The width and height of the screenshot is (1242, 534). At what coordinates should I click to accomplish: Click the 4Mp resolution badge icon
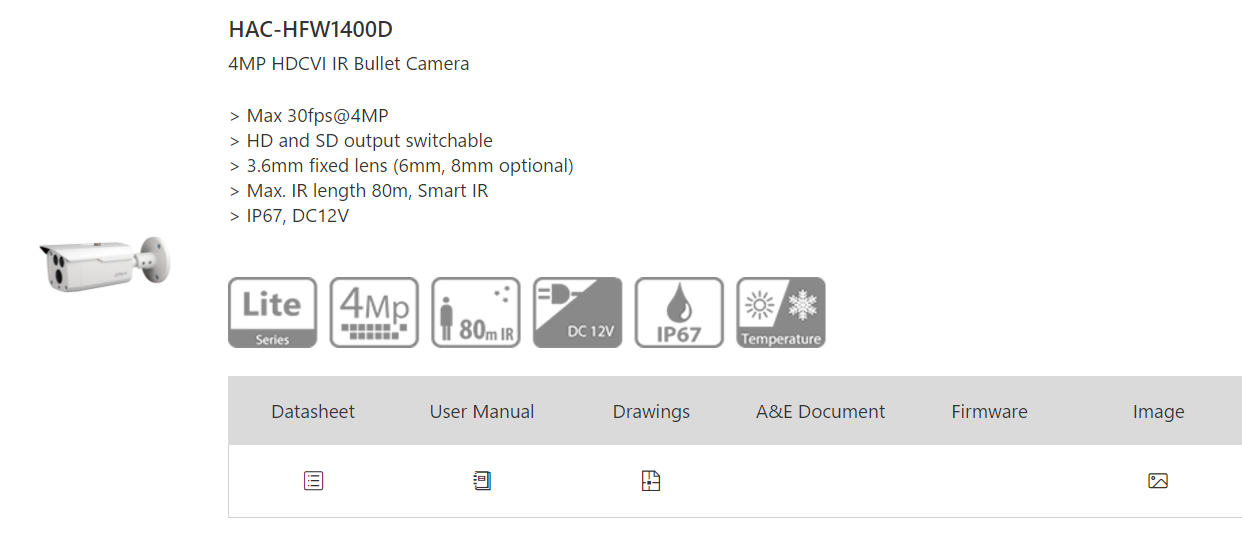374,313
